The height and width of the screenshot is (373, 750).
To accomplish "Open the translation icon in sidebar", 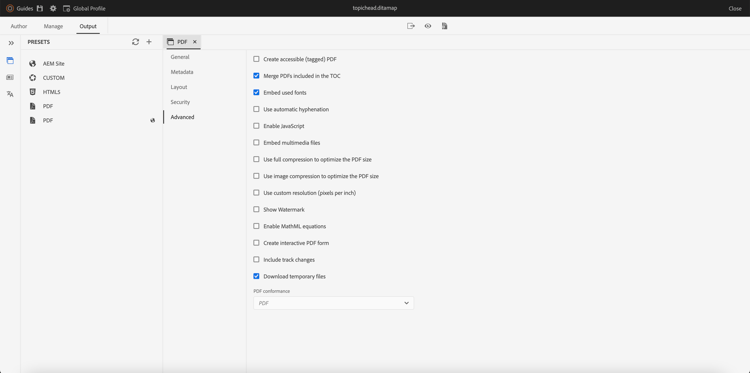I will (10, 94).
